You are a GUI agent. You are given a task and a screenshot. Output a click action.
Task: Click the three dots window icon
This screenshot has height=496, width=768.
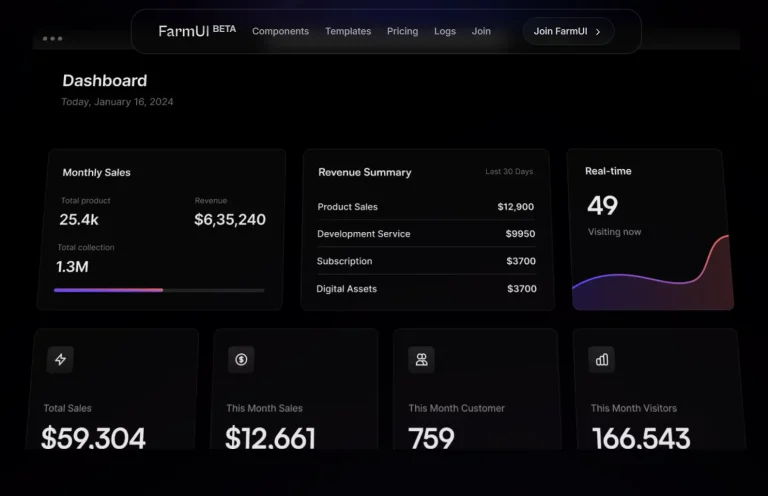[x=52, y=39]
